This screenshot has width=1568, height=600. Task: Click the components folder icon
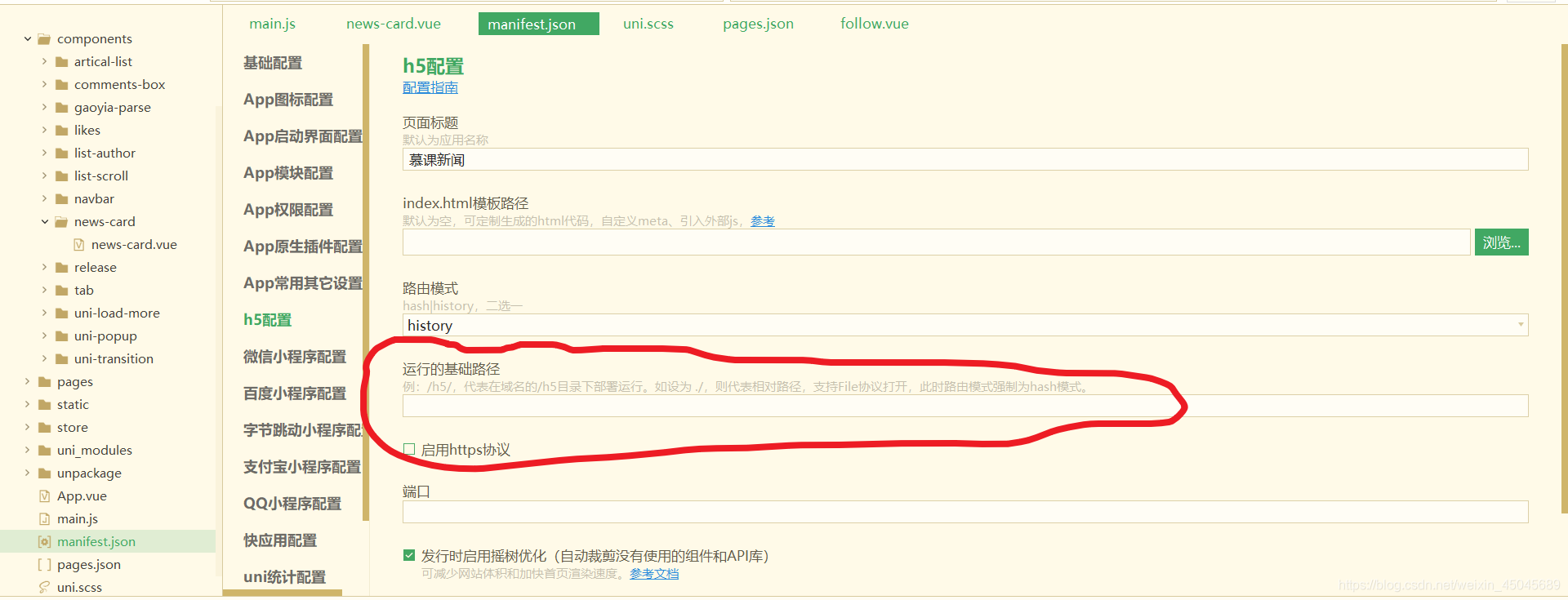44,39
